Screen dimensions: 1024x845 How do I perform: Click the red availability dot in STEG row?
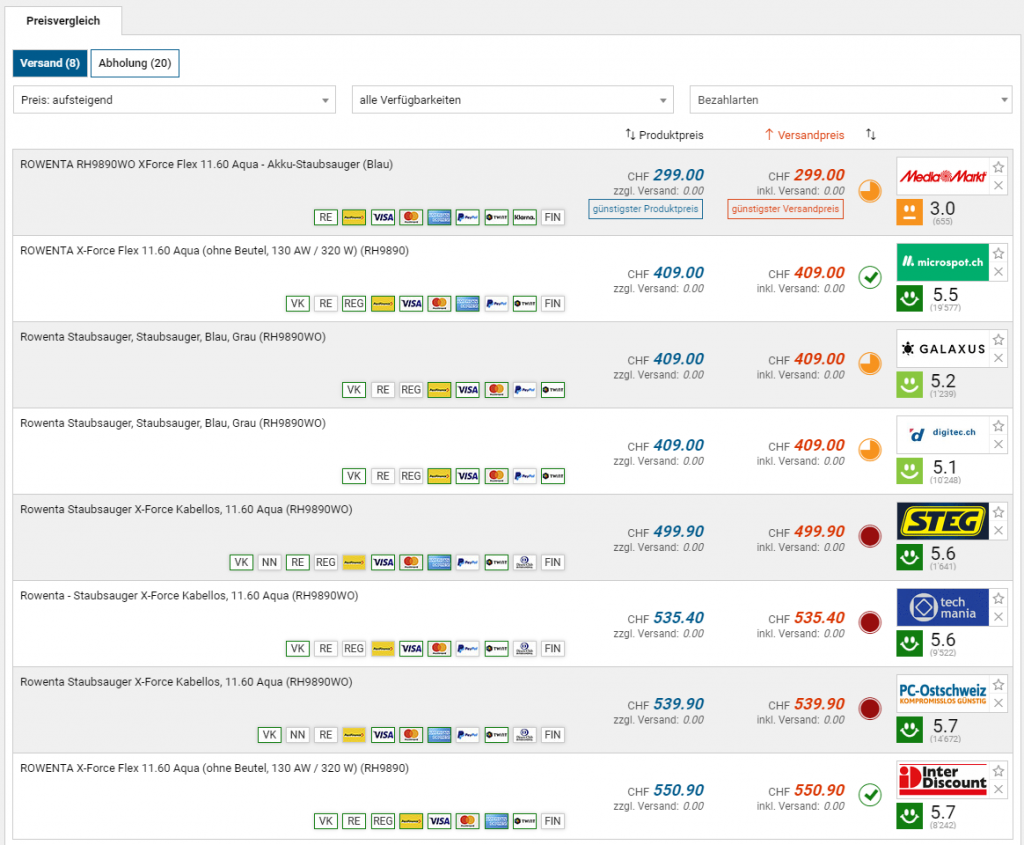pyautogui.click(x=870, y=536)
